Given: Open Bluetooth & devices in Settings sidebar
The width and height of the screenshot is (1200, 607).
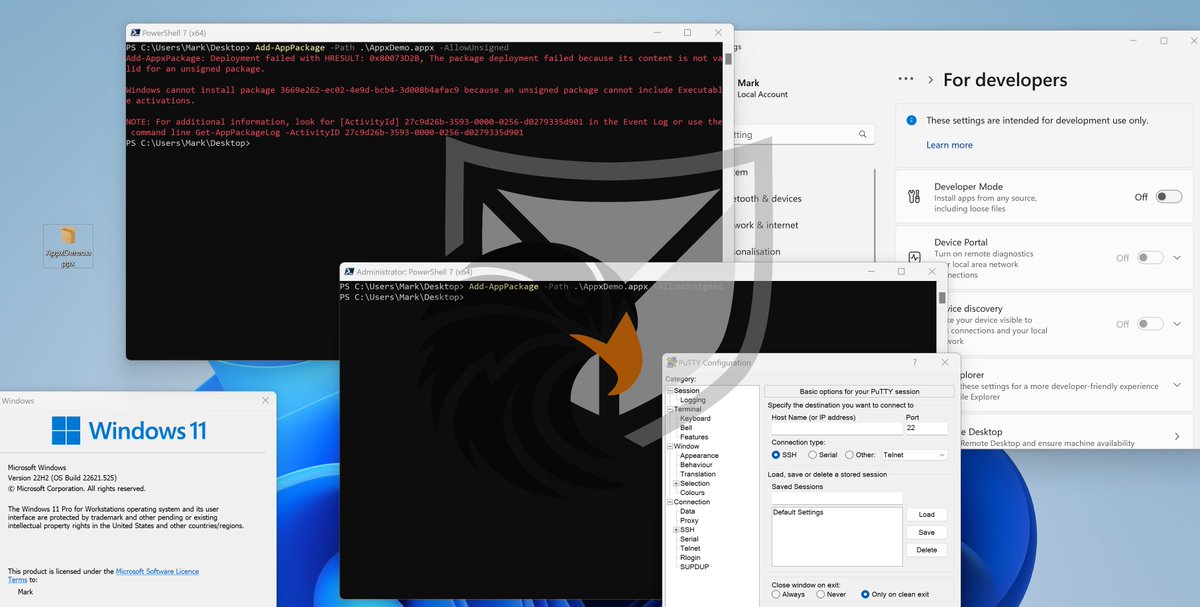Looking at the screenshot, I should (767, 198).
